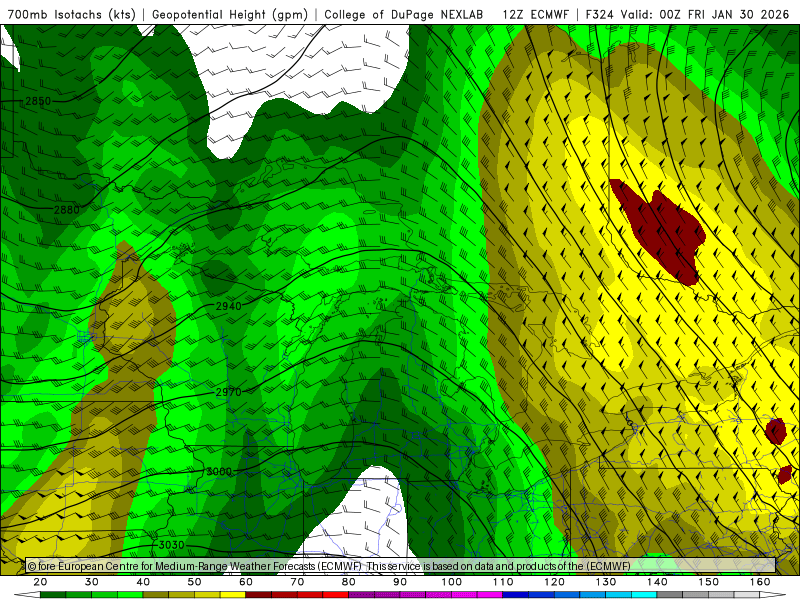
Task: Click the legend value 160
Action: [x=760, y=582]
